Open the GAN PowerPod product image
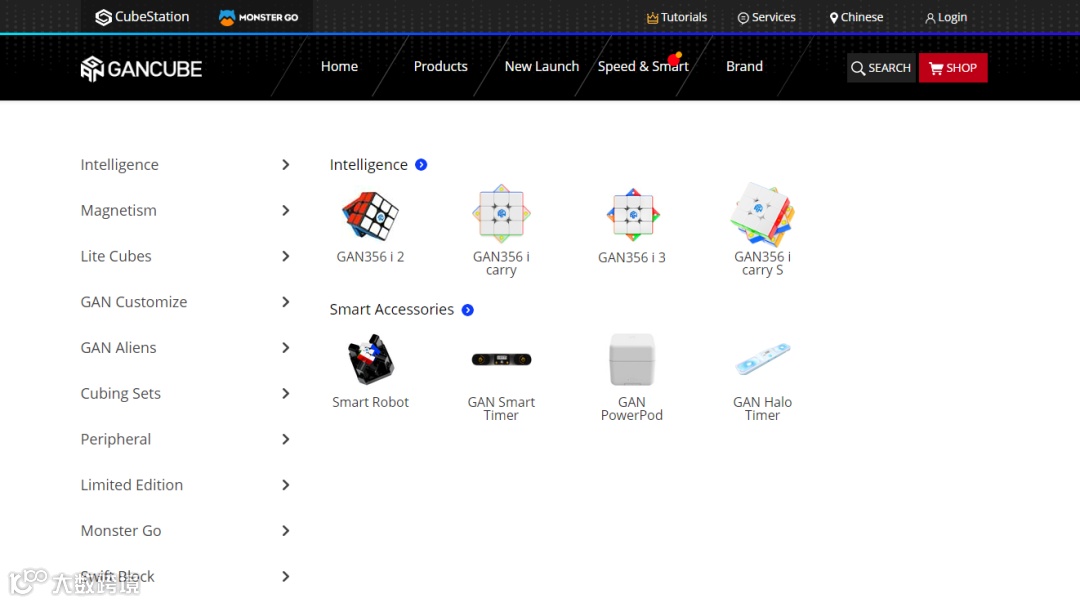Screen dimensions: 1080x603 pyautogui.click(x=632, y=360)
